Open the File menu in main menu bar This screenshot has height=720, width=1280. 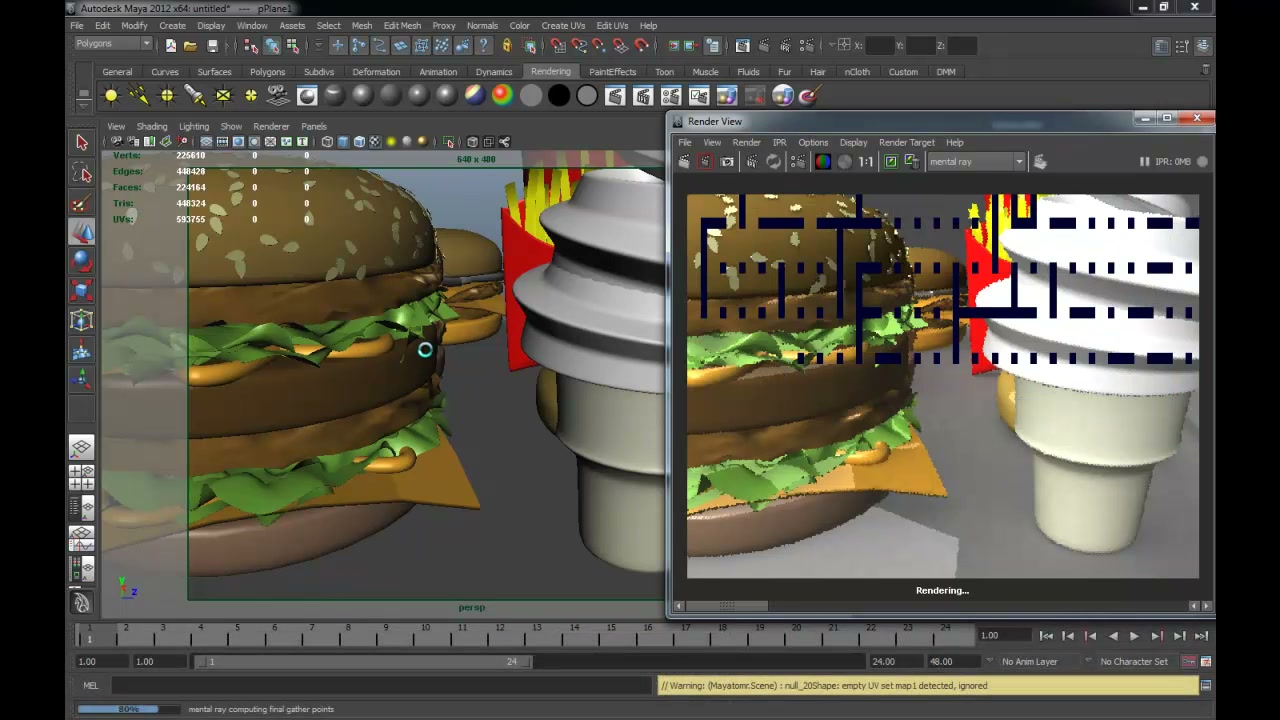(76, 25)
